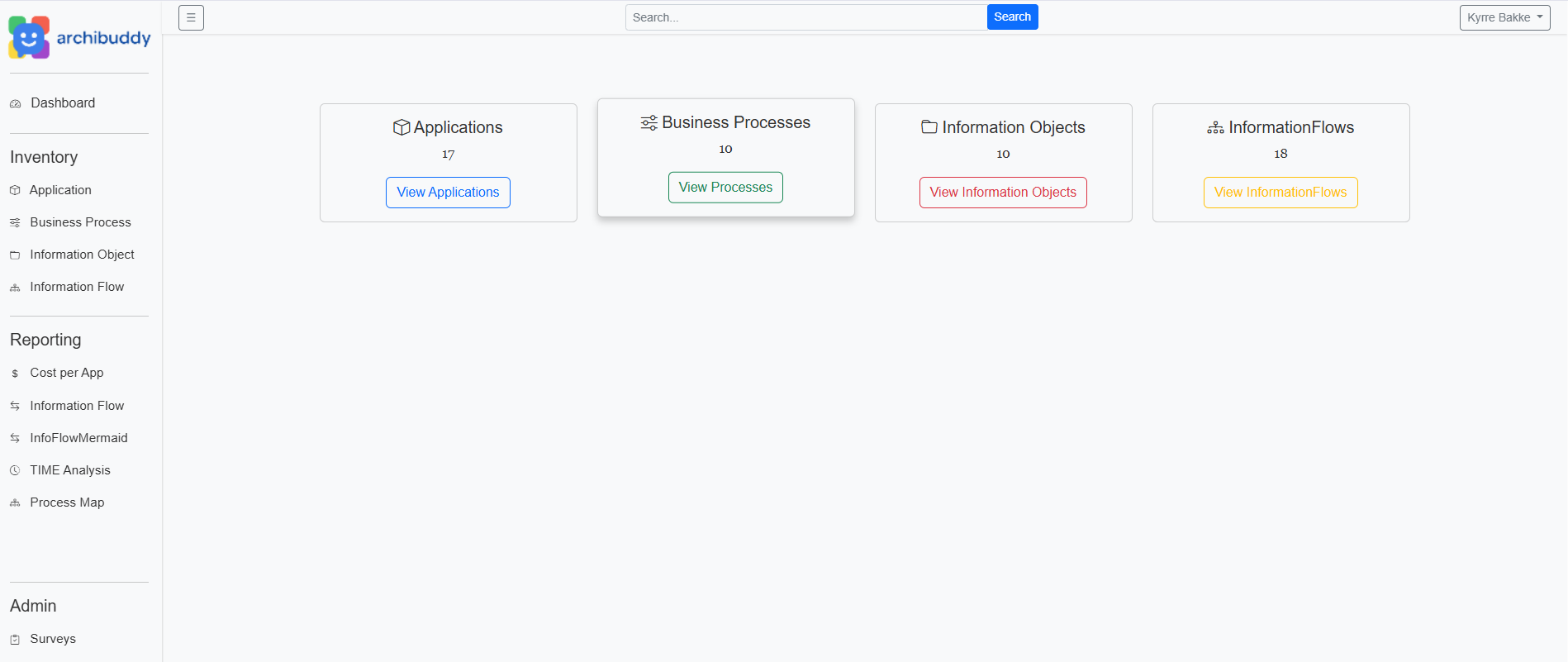
Task: Open Information Flow under Inventory
Action: tap(77, 287)
